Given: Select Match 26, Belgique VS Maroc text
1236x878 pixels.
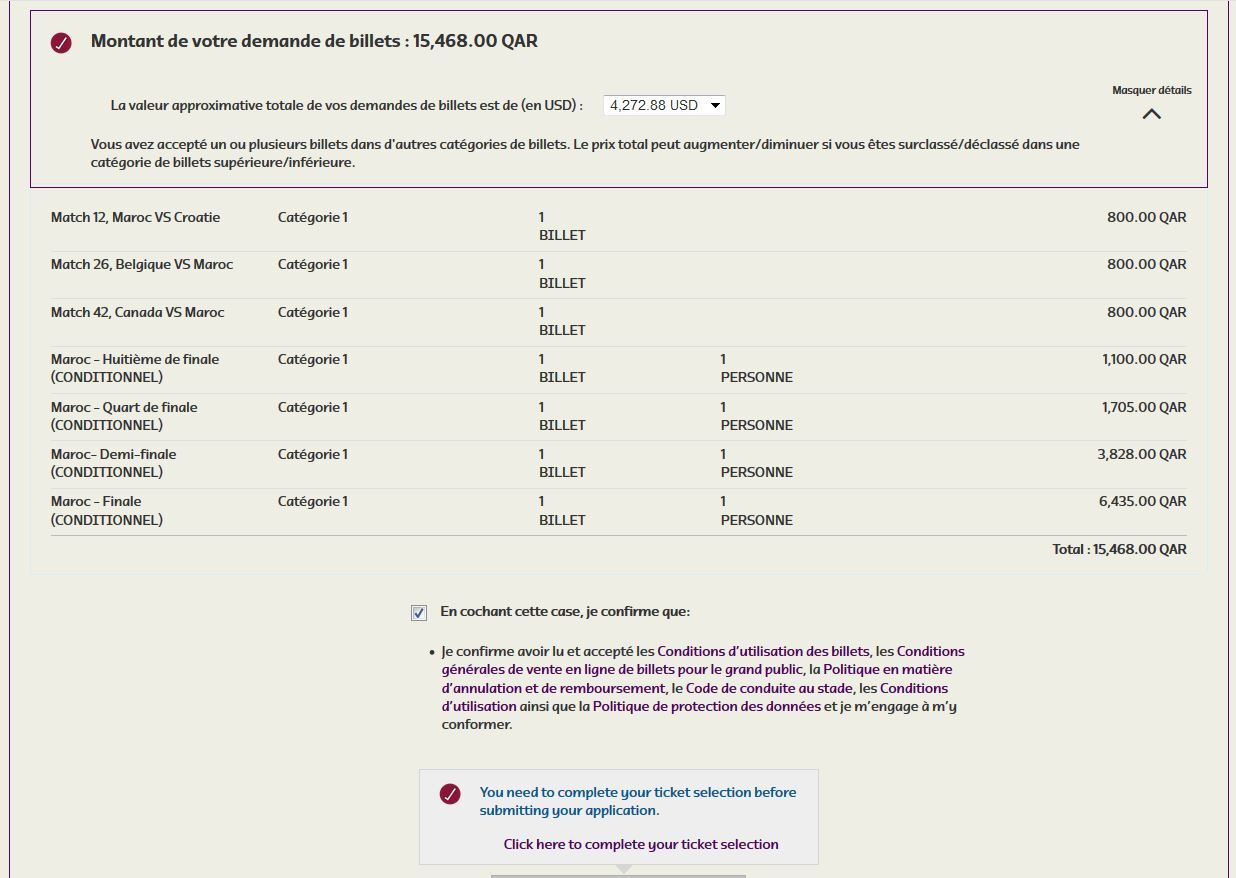Looking at the screenshot, I should (142, 265).
